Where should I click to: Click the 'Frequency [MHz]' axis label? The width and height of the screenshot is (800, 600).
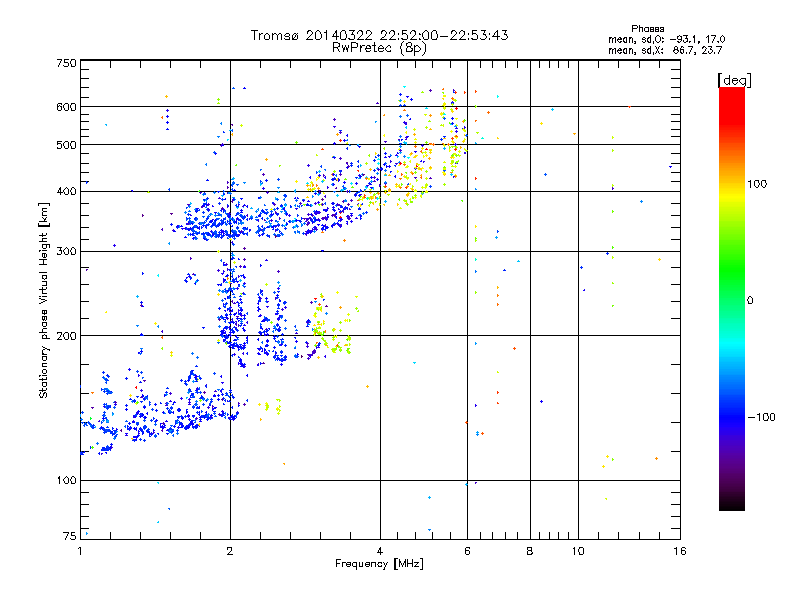click(379, 564)
